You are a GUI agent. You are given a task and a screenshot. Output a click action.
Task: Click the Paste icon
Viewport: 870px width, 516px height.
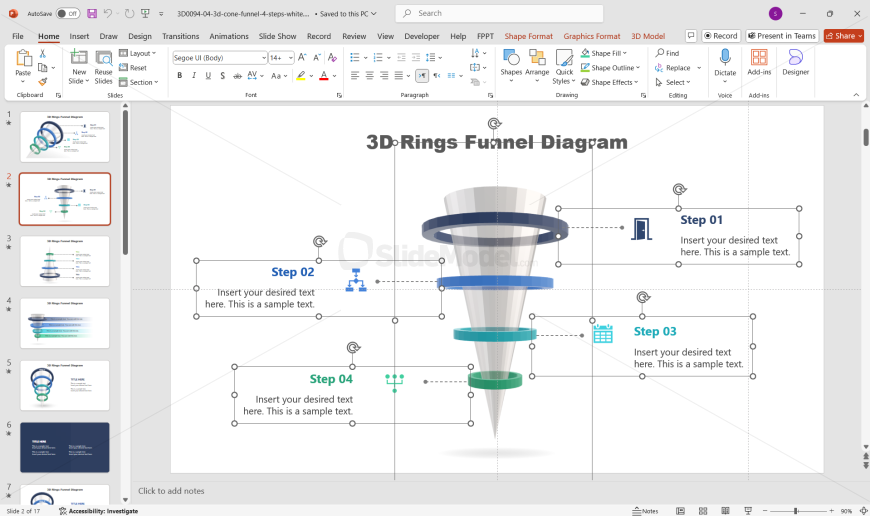[x=22, y=62]
